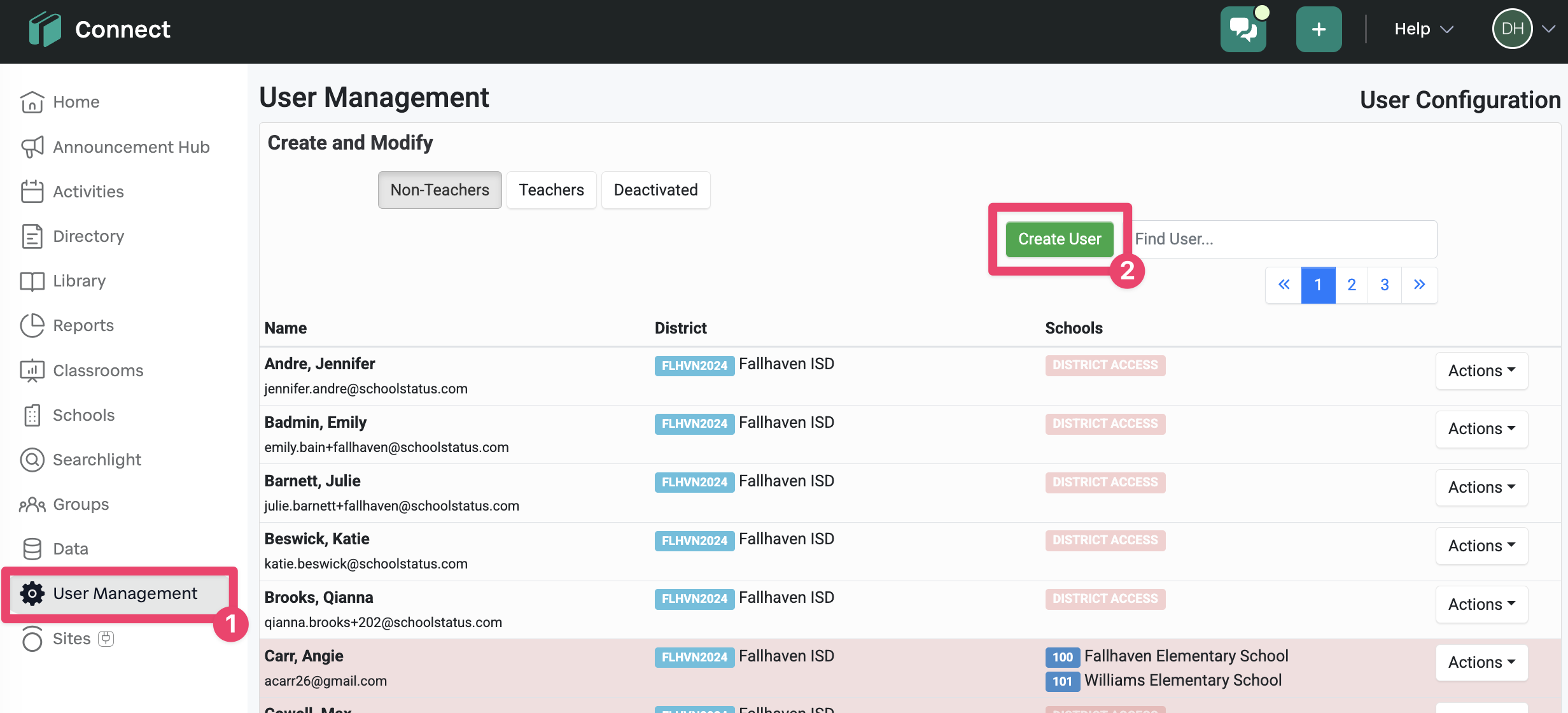Click email jennifer.andre@schoolstatus.com
The width and height of the screenshot is (1568, 713).
coord(366,388)
